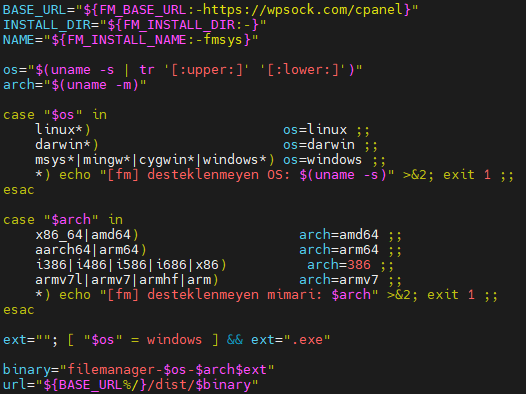Viewport: 526px width, 394px height.
Task: Click the '[:upper:]' tr argument
Action: pos(206,70)
